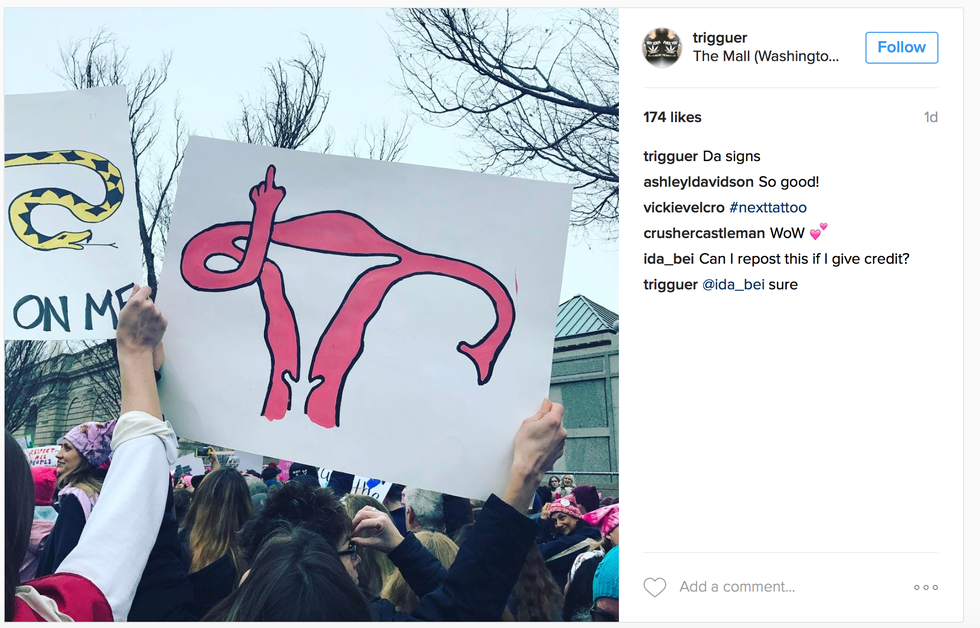The image size is (980, 628).
Task: Open ida_bei's profile from the repost comment
Action: click(x=668, y=259)
